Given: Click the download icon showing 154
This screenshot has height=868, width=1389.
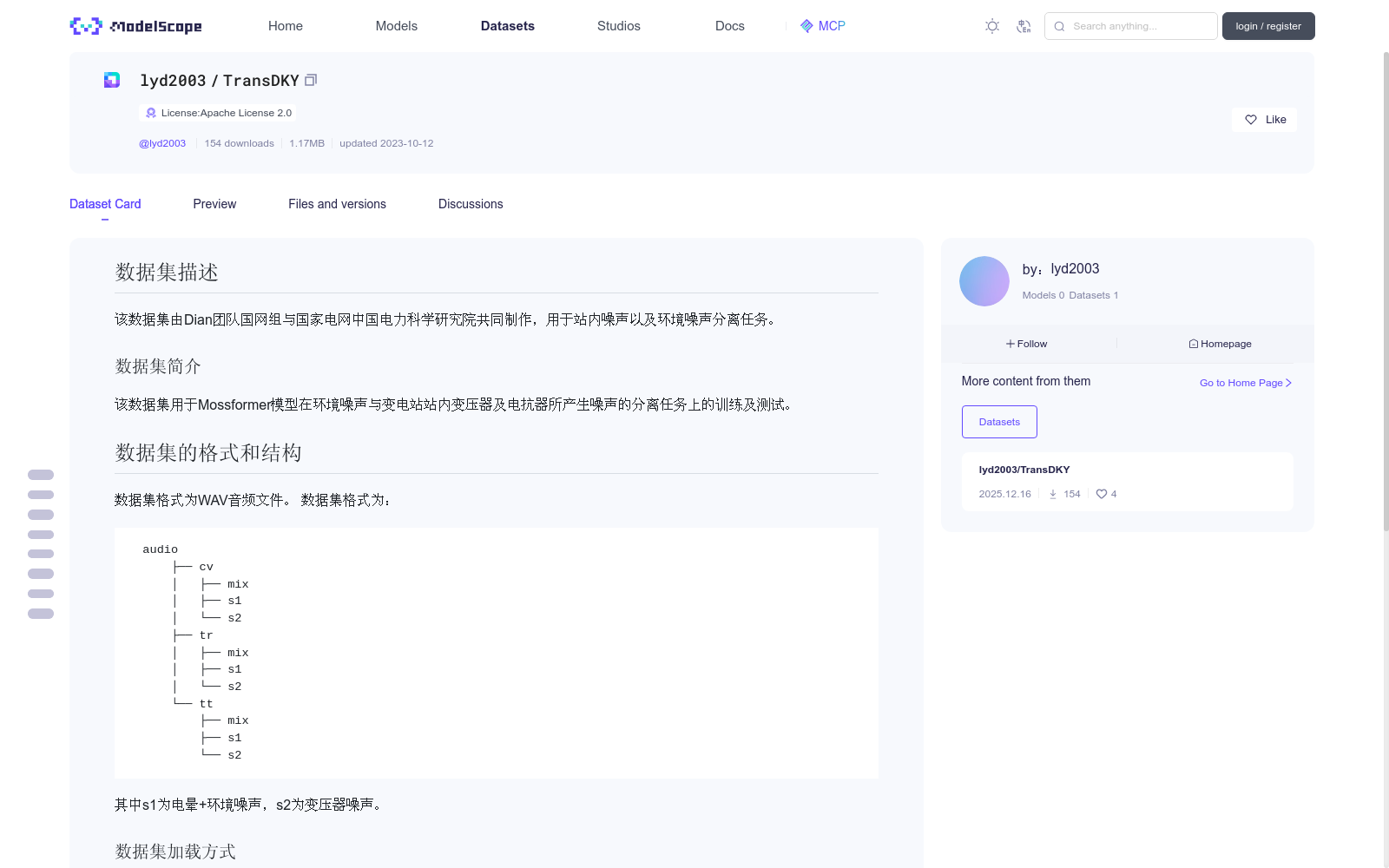Looking at the screenshot, I should tap(1053, 494).
